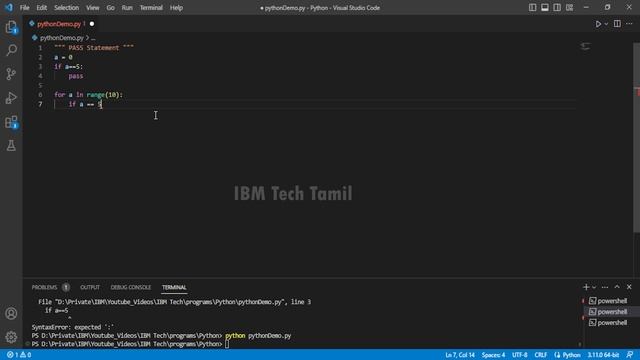Image resolution: width=640 pixels, height=360 pixels.
Task: Open the Accounts menu icon
Action: point(11,313)
